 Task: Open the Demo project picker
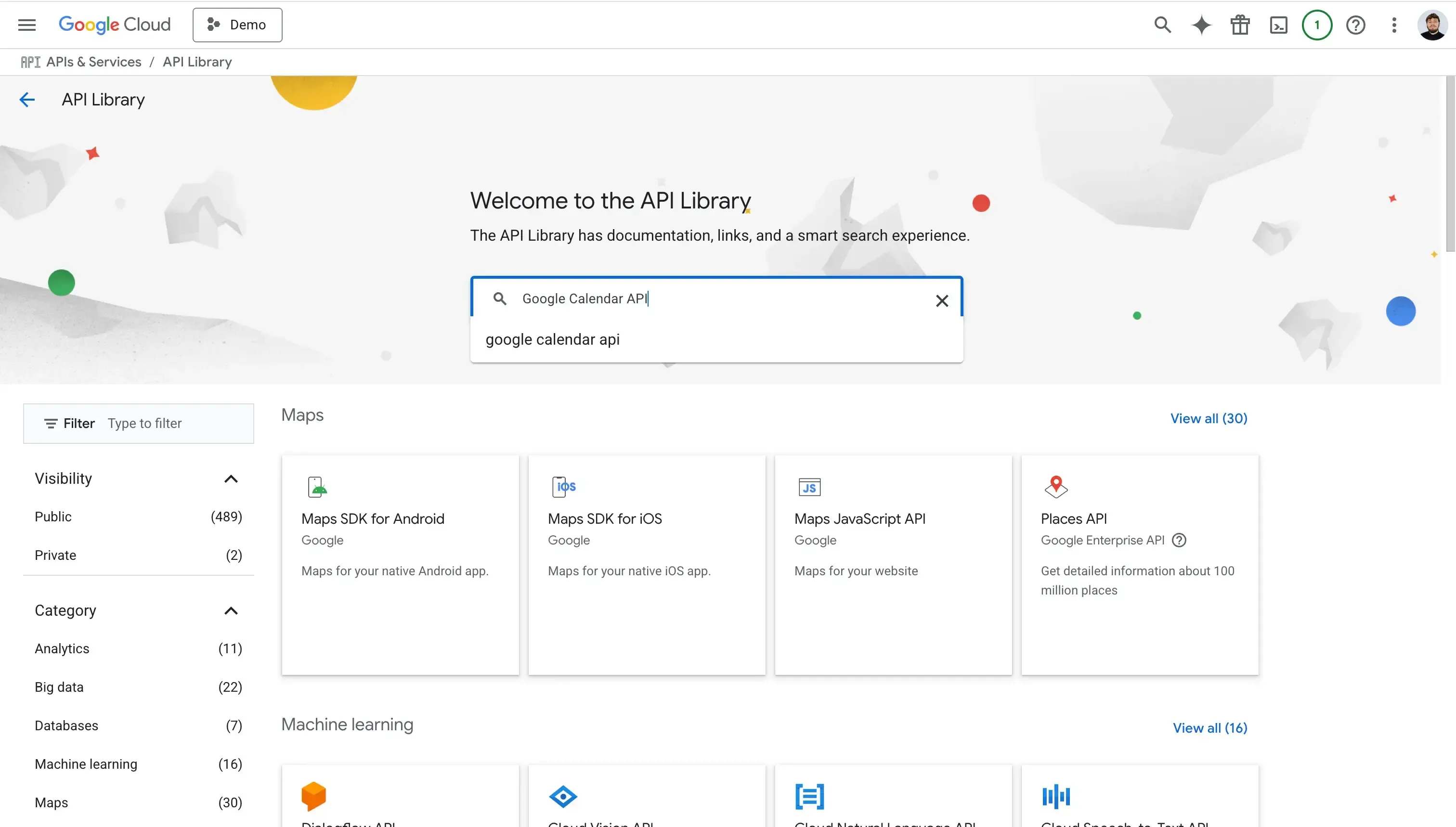click(x=237, y=25)
